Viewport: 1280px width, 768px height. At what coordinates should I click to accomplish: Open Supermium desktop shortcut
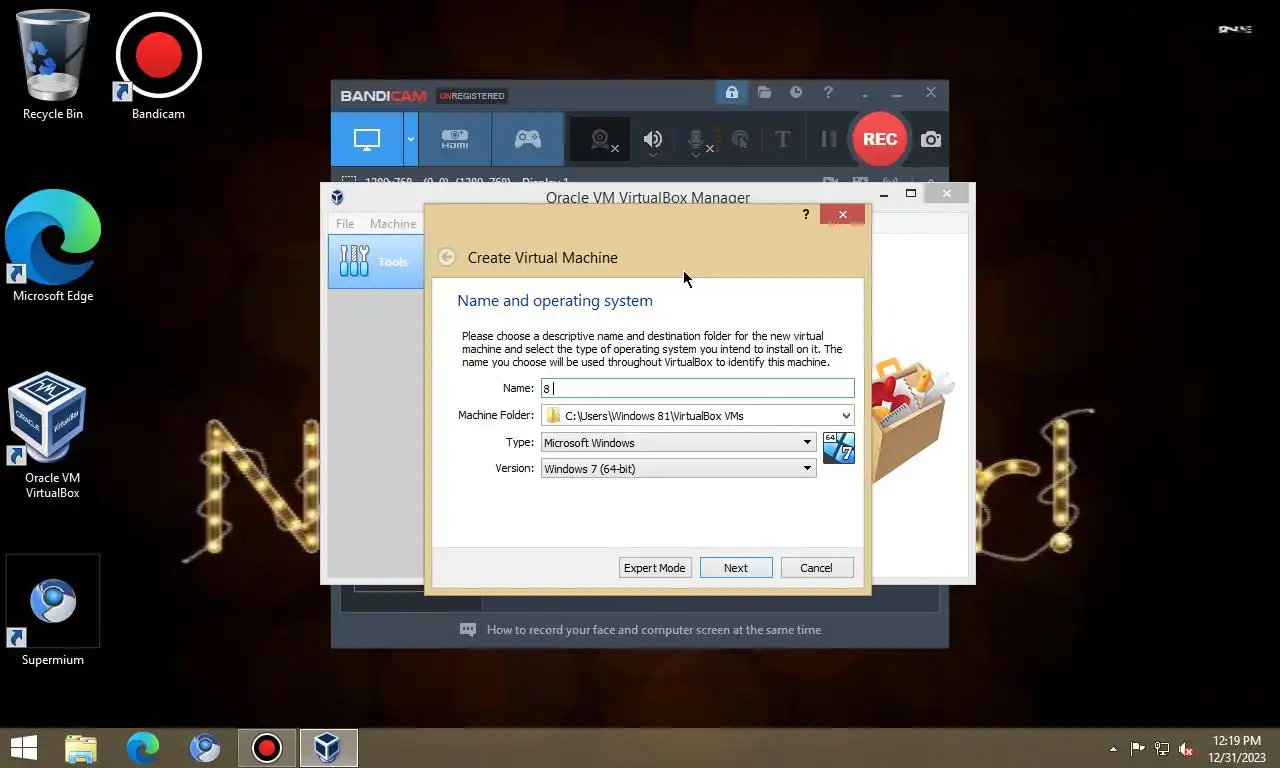click(x=53, y=612)
